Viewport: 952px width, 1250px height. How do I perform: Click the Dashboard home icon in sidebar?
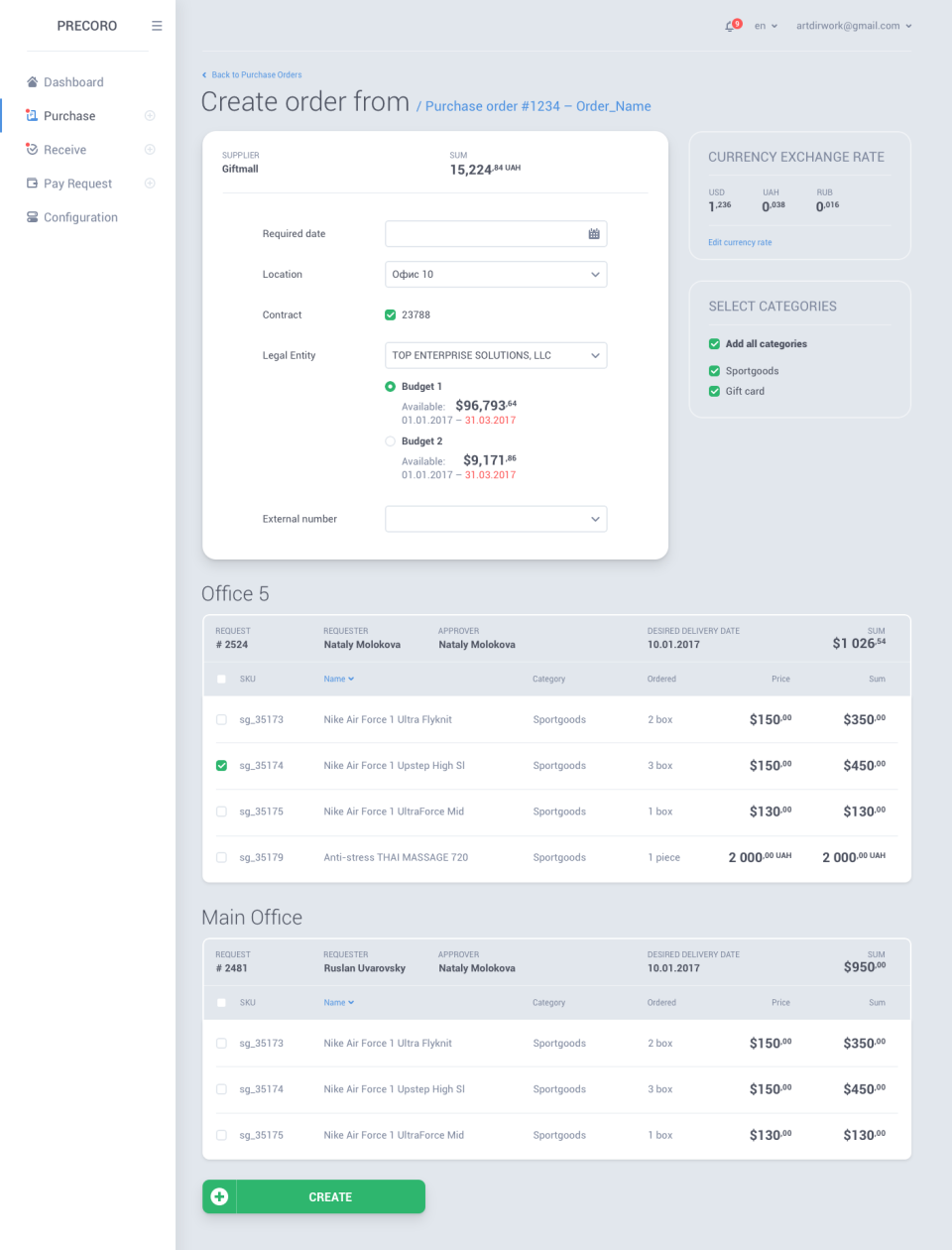coord(33,82)
